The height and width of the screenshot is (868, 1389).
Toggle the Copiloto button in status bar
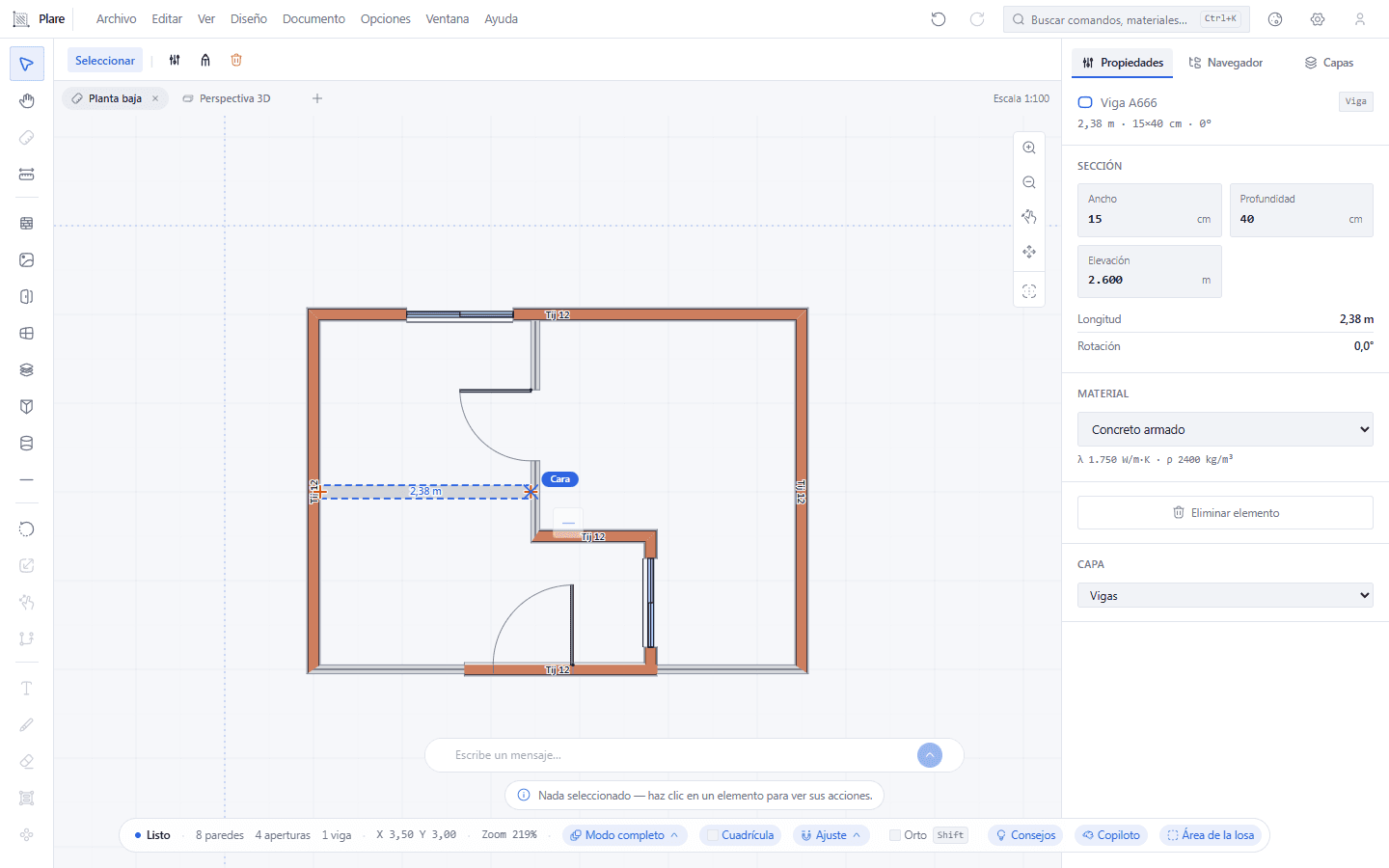(1111, 835)
